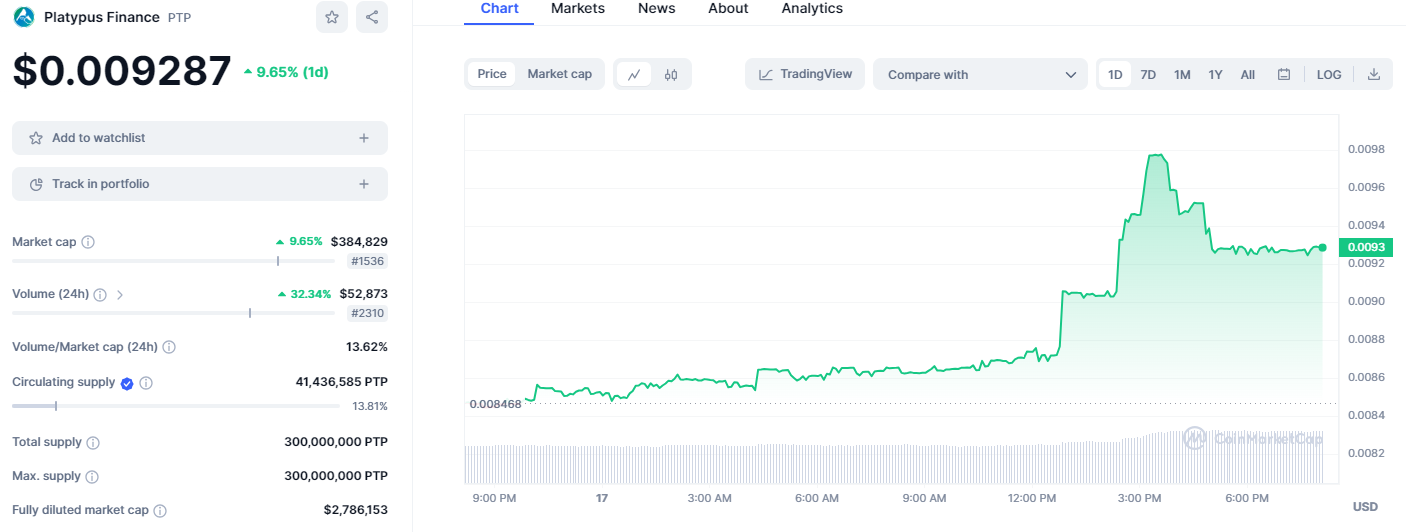Open the calendar date range picker
This screenshot has width=1406, height=532.
pyautogui.click(x=1284, y=74)
